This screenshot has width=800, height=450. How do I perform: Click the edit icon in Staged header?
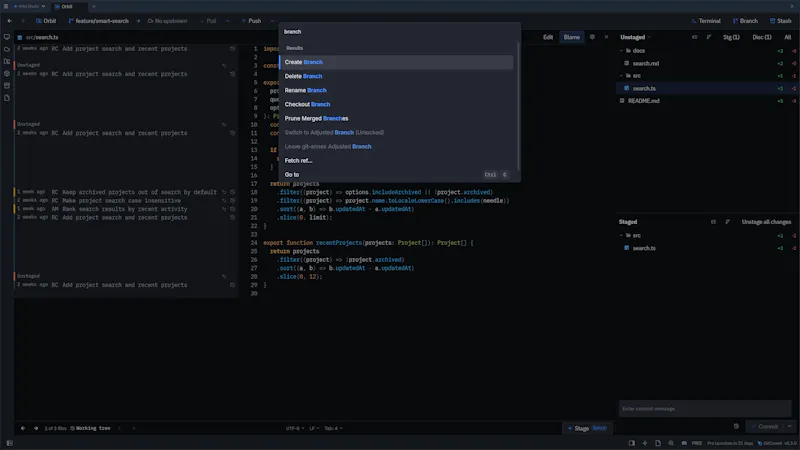coord(728,222)
